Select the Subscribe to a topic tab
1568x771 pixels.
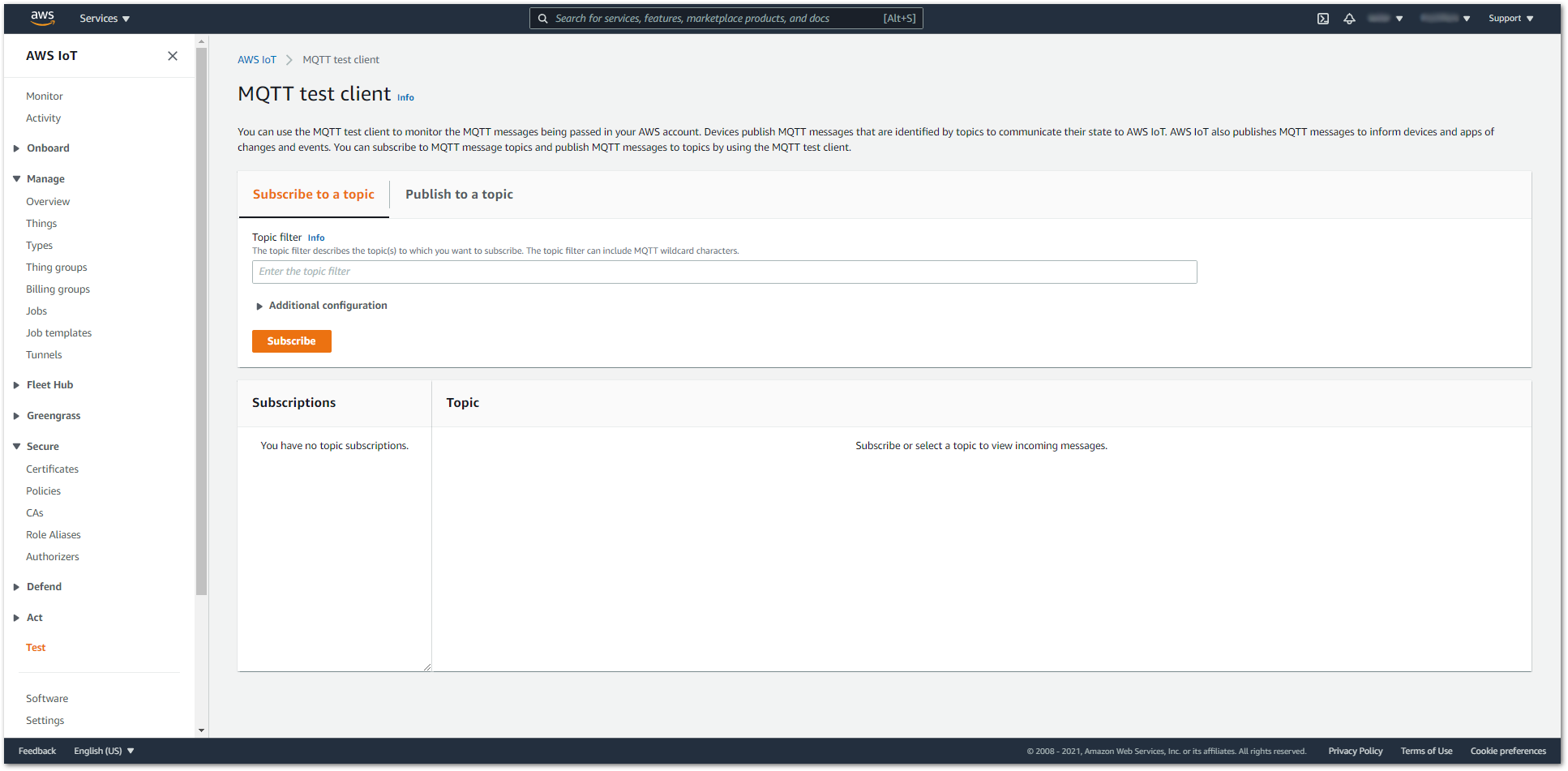click(313, 194)
